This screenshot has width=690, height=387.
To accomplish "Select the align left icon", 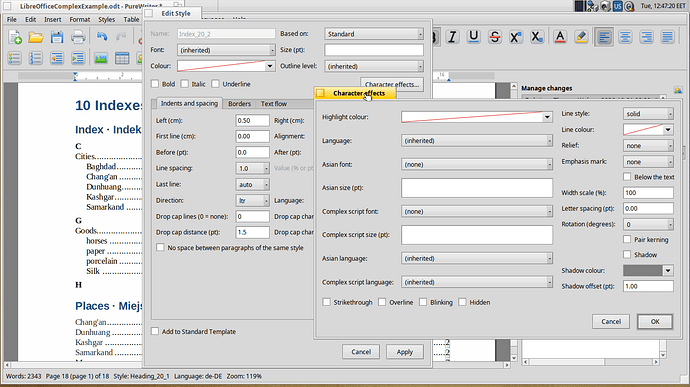I will coord(604,37).
